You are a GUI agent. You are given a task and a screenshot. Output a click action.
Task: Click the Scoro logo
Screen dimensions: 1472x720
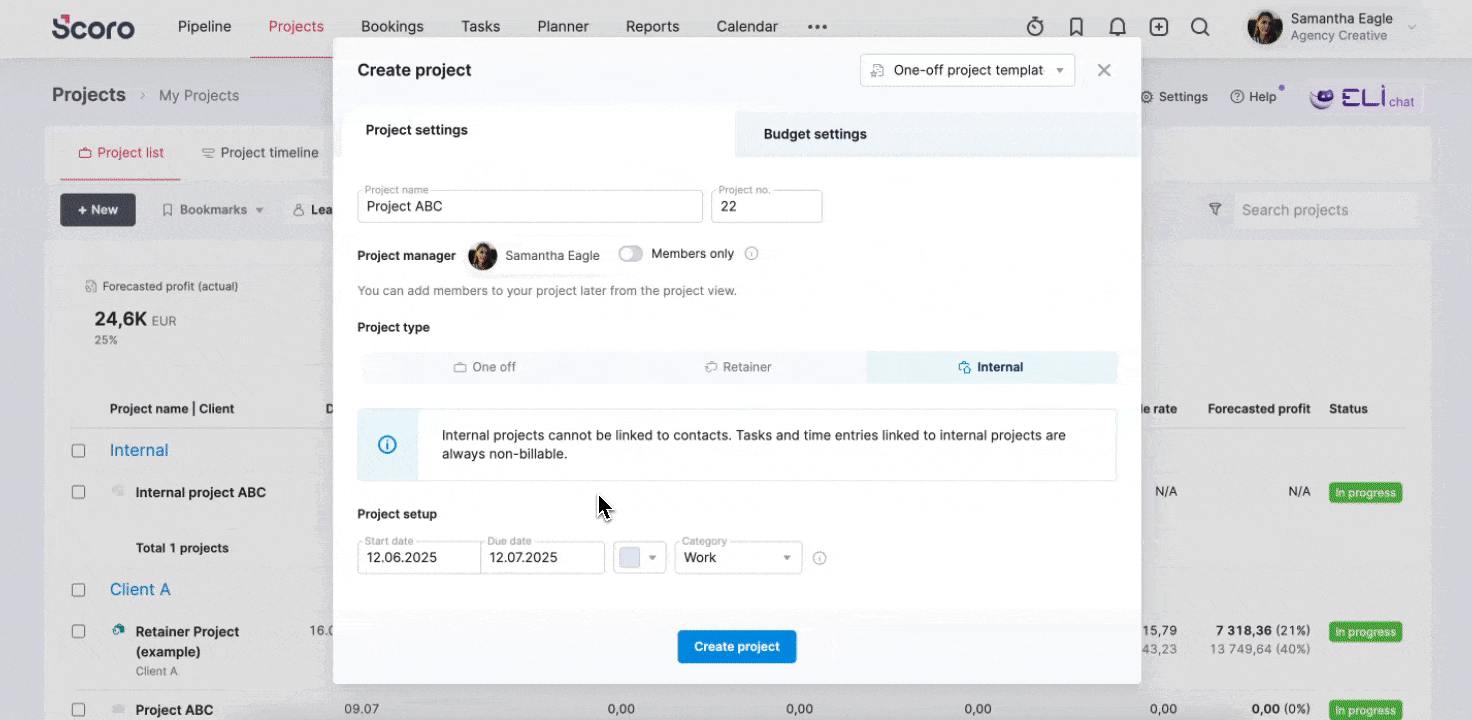(x=93, y=27)
